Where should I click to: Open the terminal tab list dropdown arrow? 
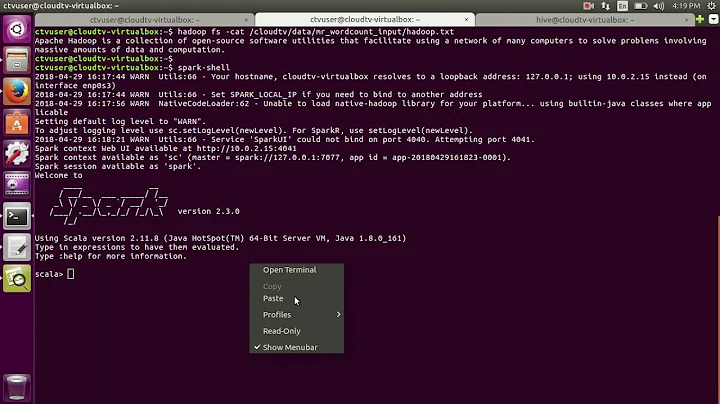click(713, 19)
